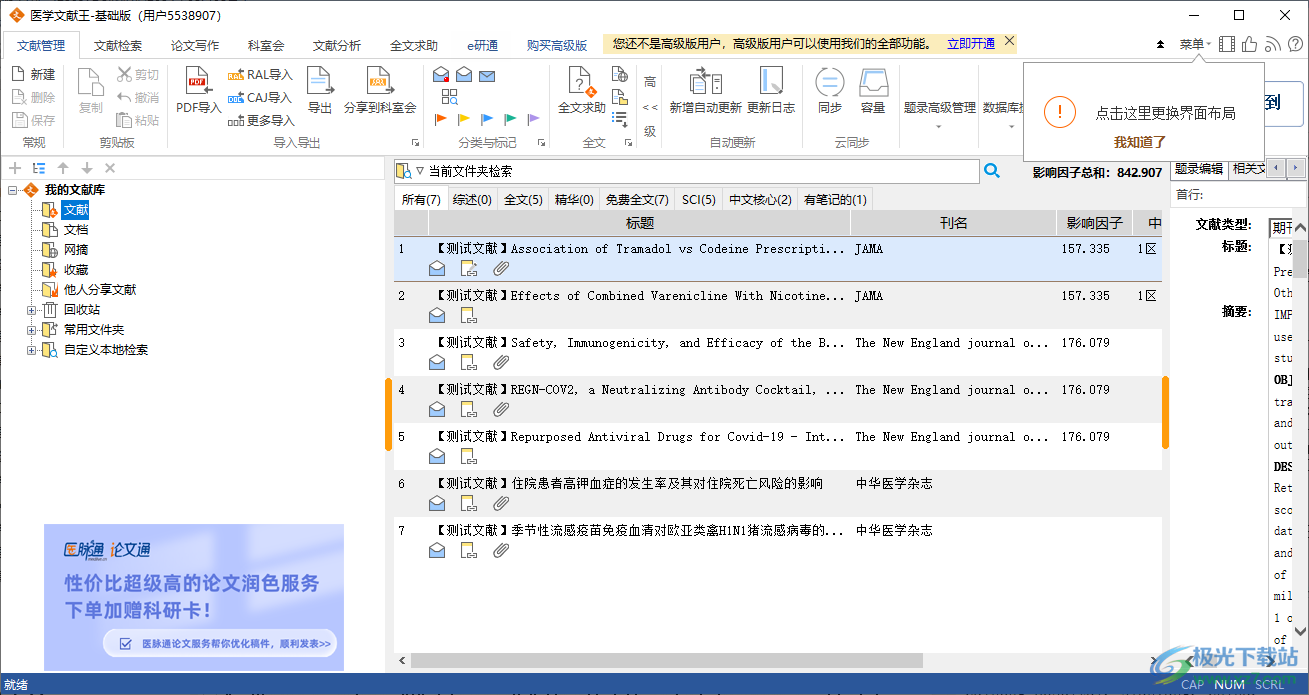
Task: Select the SCI(5) filter tab
Action: 699,199
